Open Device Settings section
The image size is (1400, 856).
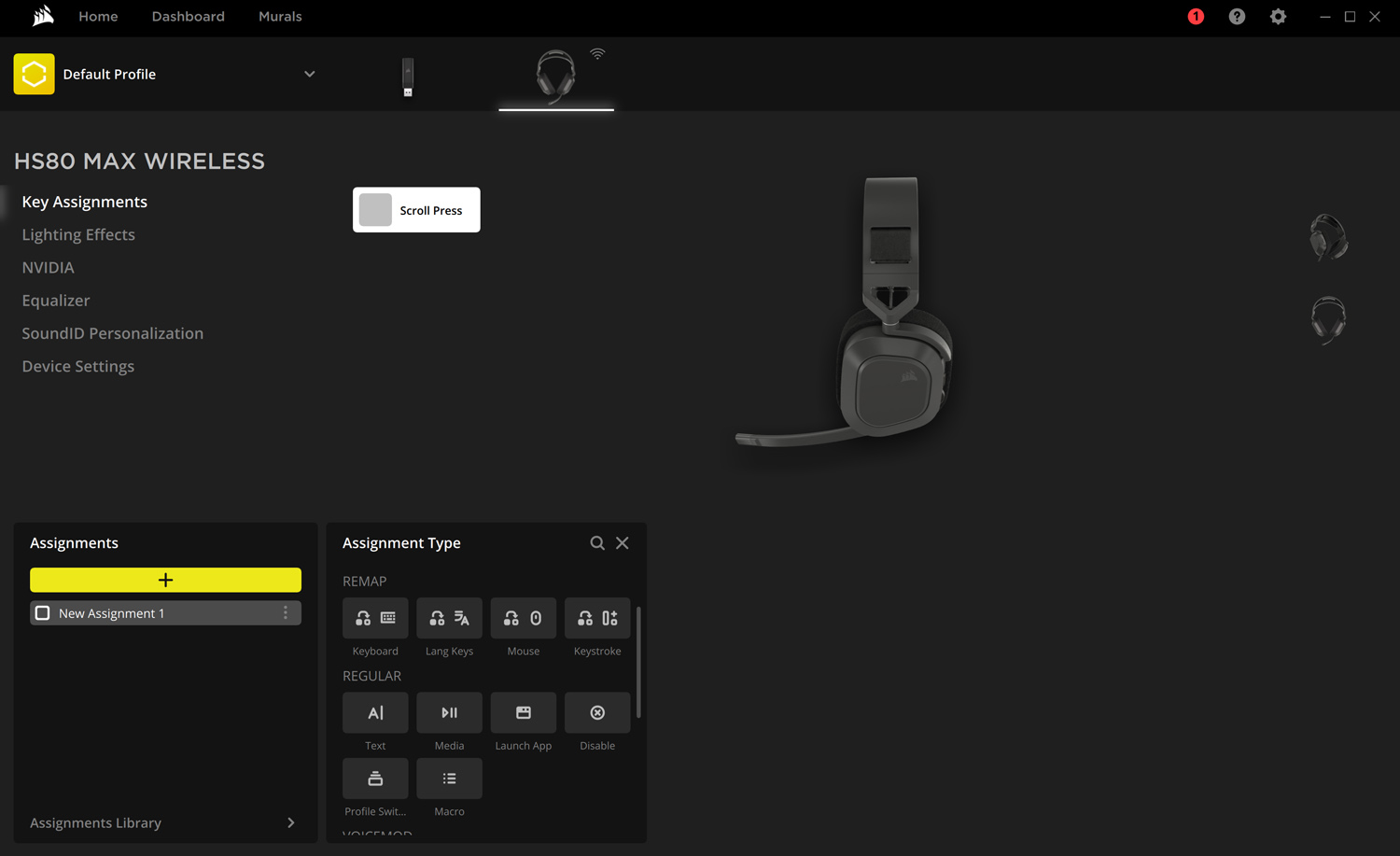[78, 366]
